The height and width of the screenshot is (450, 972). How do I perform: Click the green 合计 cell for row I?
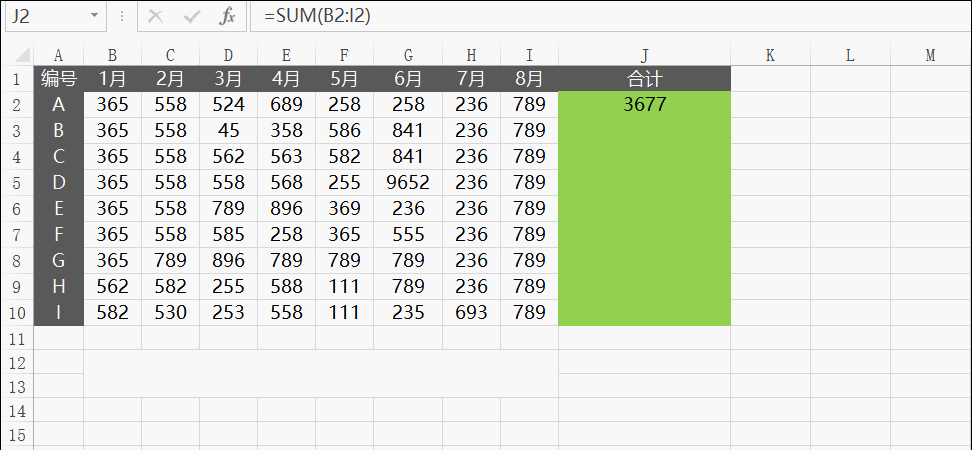click(x=645, y=313)
